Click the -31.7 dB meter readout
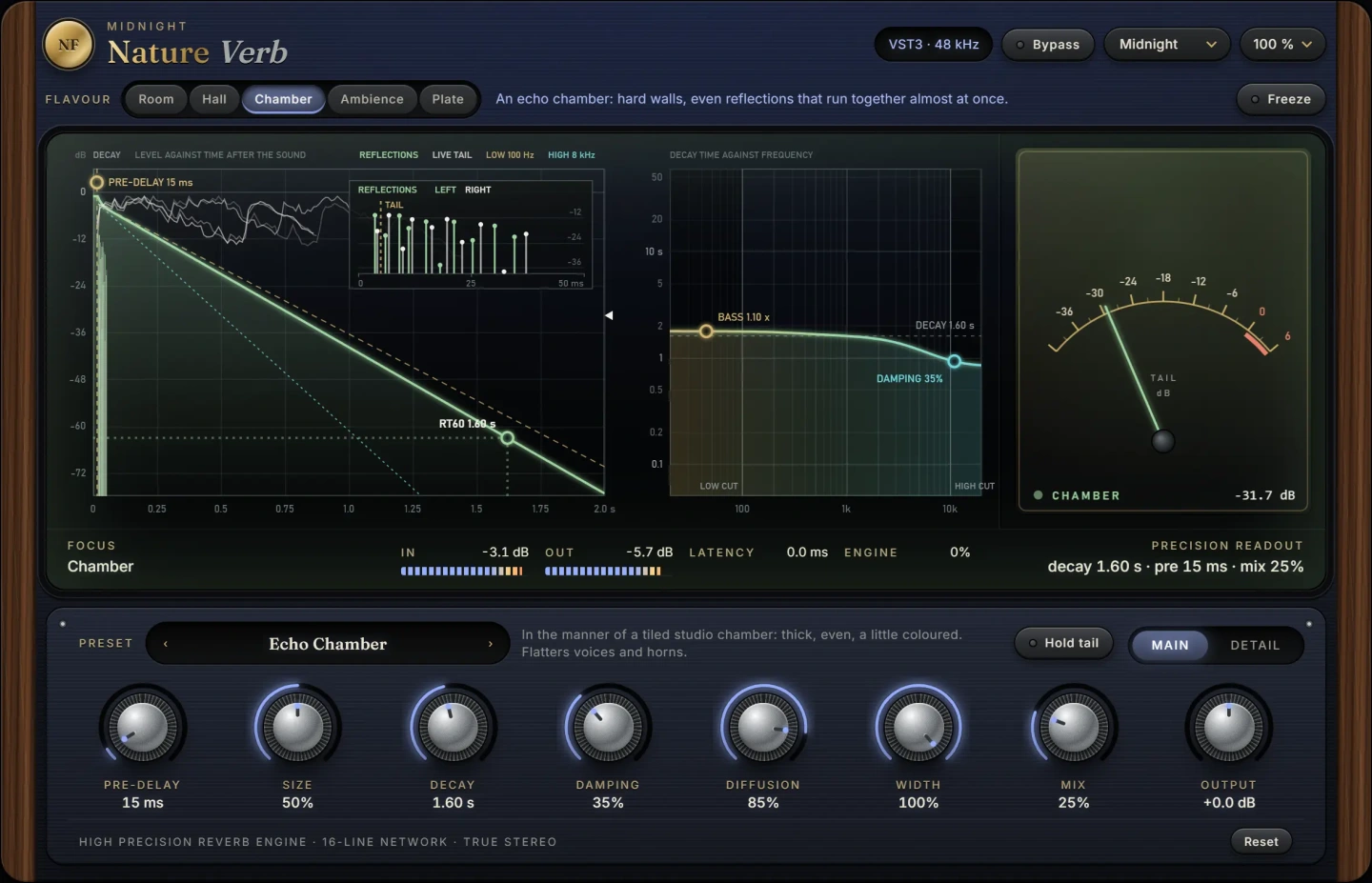Viewport: 1372px width, 883px height. pos(1265,495)
